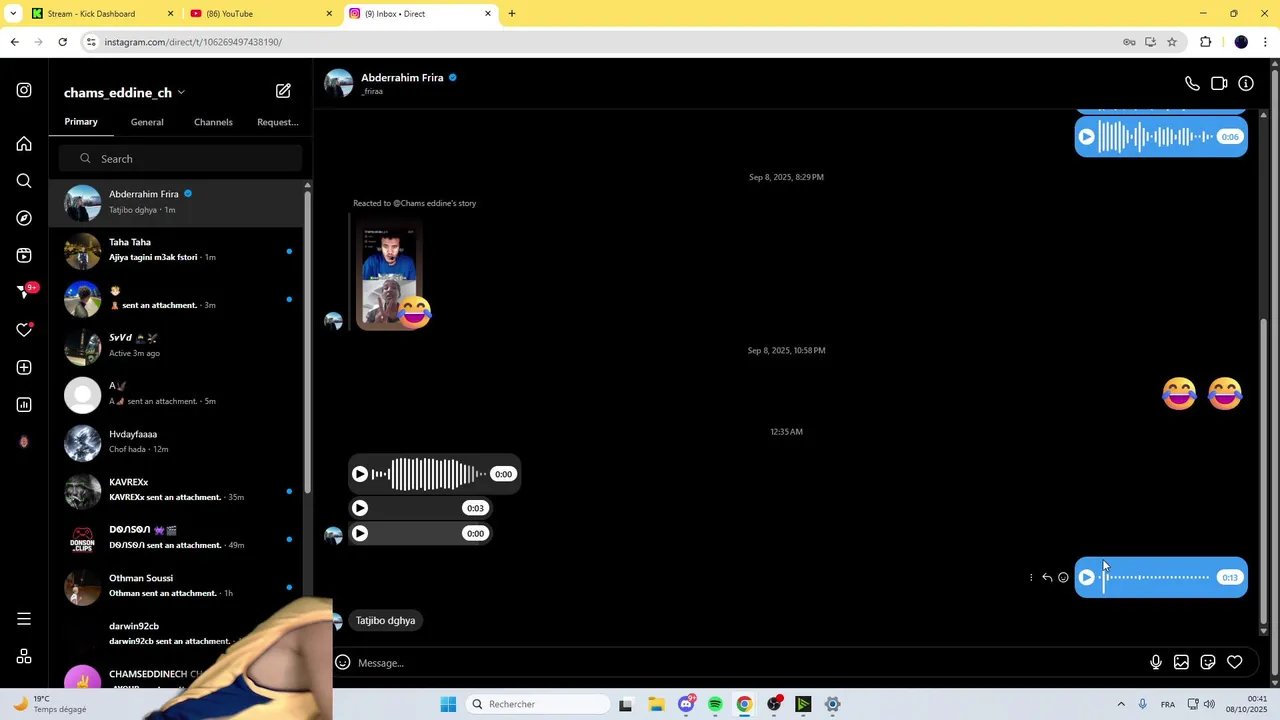
Task: Attach a photo with image icon
Action: (x=1181, y=662)
